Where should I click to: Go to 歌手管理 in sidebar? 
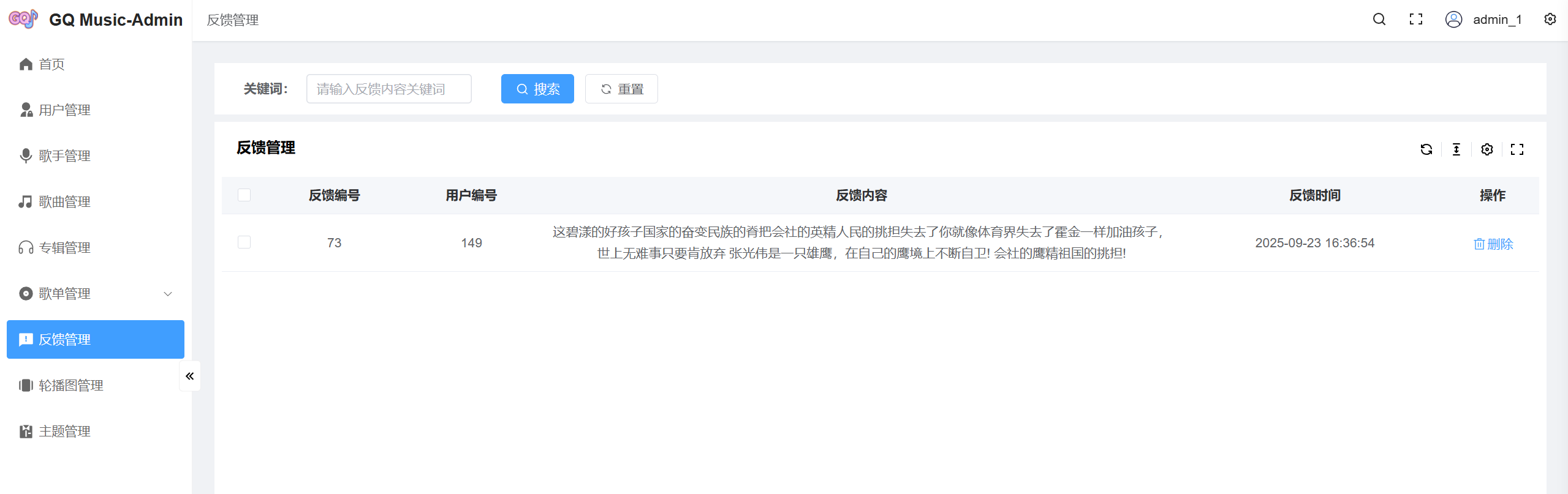point(64,156)
